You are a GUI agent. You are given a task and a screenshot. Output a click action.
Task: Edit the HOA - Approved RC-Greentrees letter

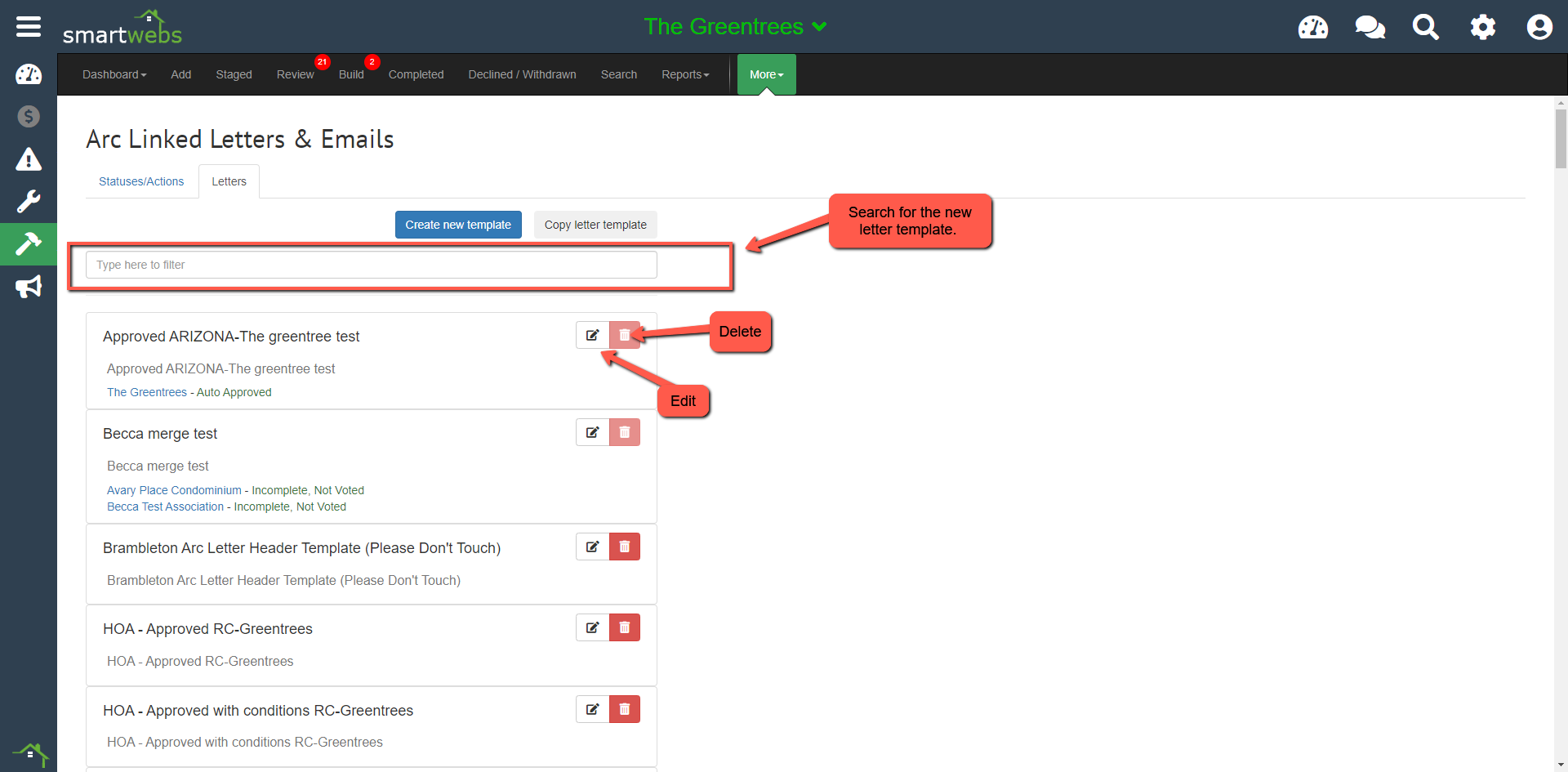tap(593, 627)
